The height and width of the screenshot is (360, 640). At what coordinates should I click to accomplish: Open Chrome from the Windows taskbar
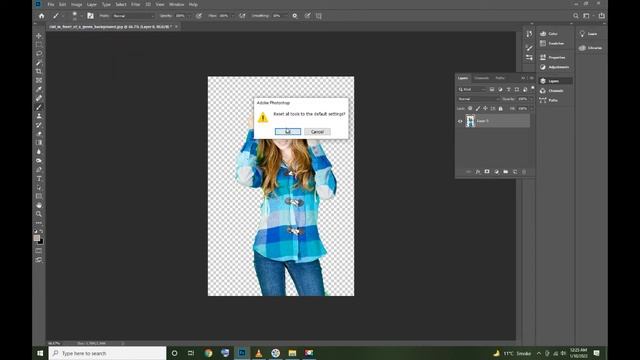click(209, 353)
